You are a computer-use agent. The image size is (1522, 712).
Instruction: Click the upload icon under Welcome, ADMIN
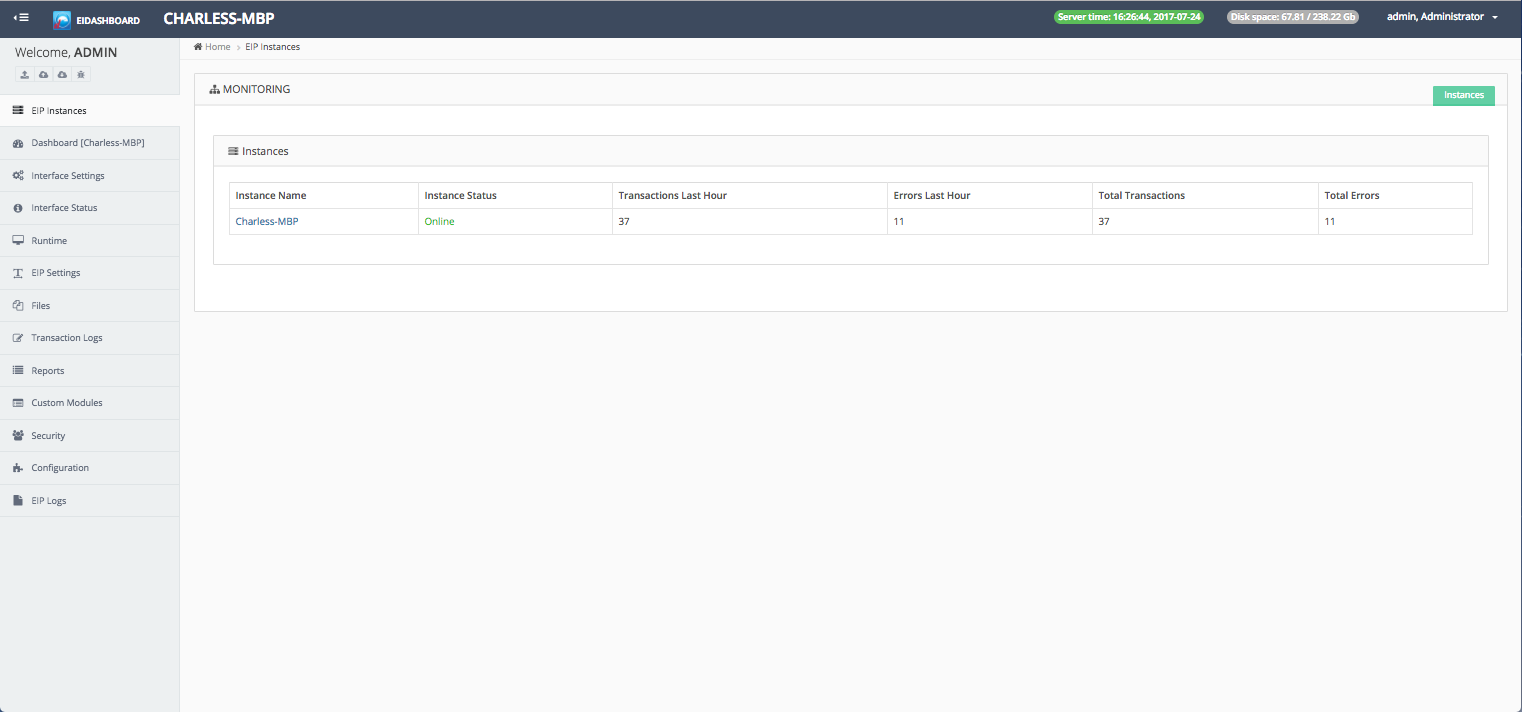tap(25, 75)
